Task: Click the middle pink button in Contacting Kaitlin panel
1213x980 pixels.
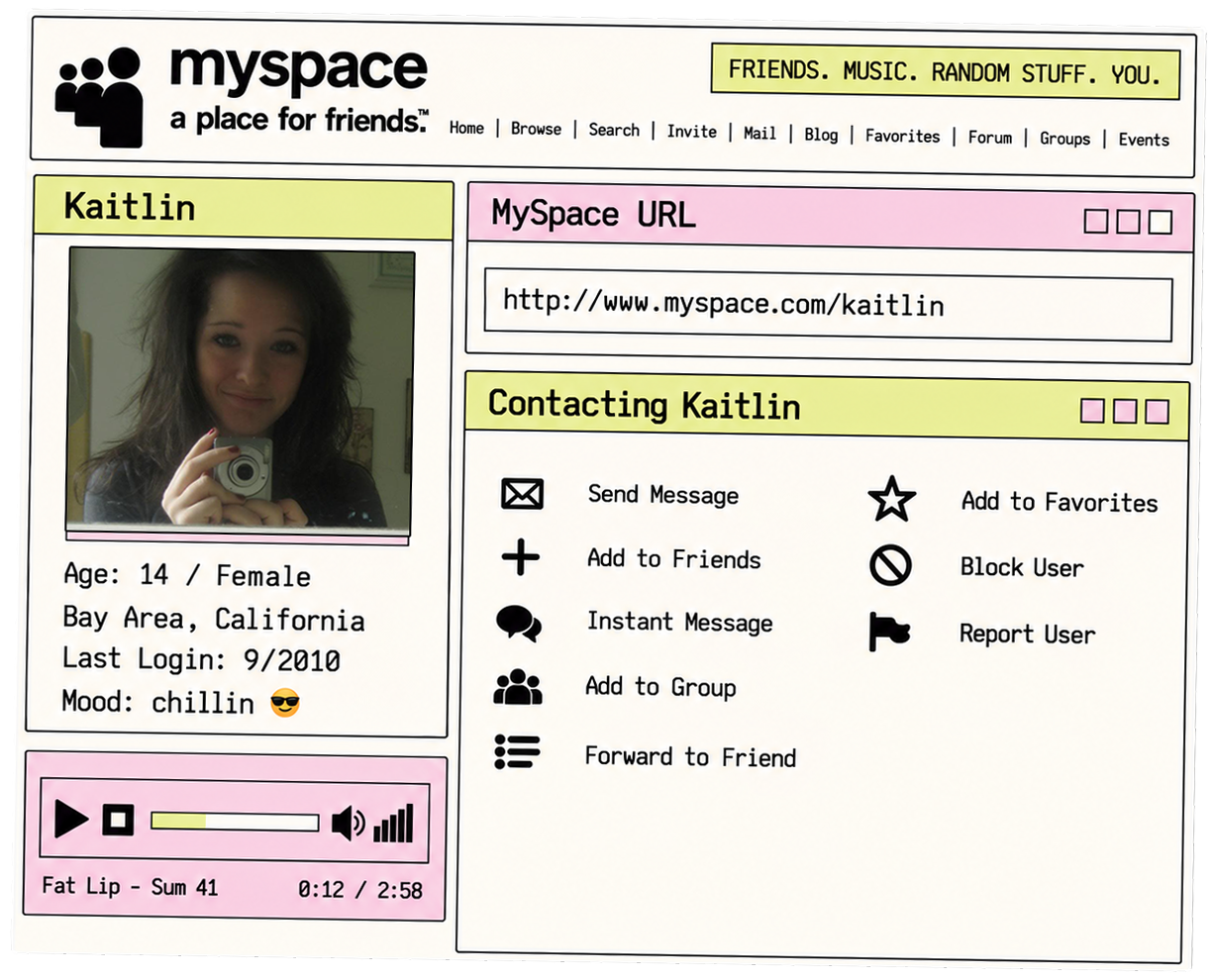Action: [1125, 410]
